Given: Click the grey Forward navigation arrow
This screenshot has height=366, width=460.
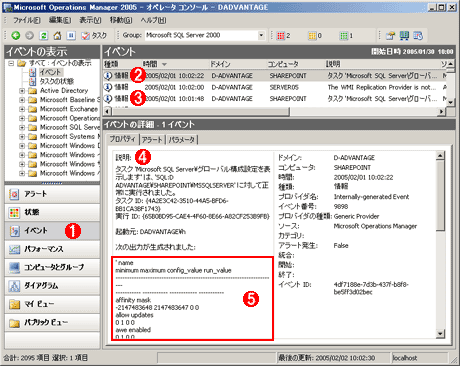Looking at the screenshot, I should pyautogui.click(x=30, y=35).
